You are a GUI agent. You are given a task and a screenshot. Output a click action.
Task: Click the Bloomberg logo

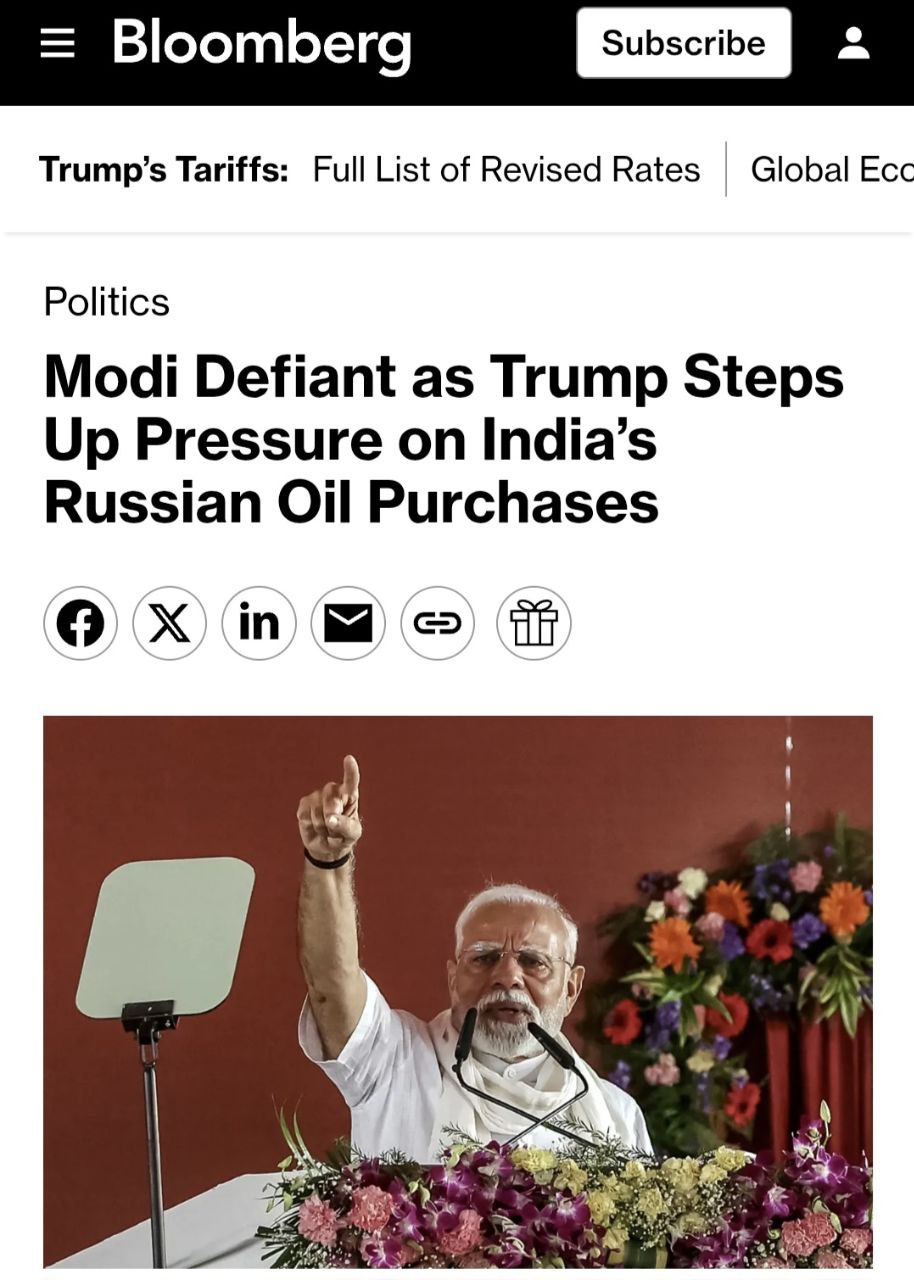pos(262,43)
